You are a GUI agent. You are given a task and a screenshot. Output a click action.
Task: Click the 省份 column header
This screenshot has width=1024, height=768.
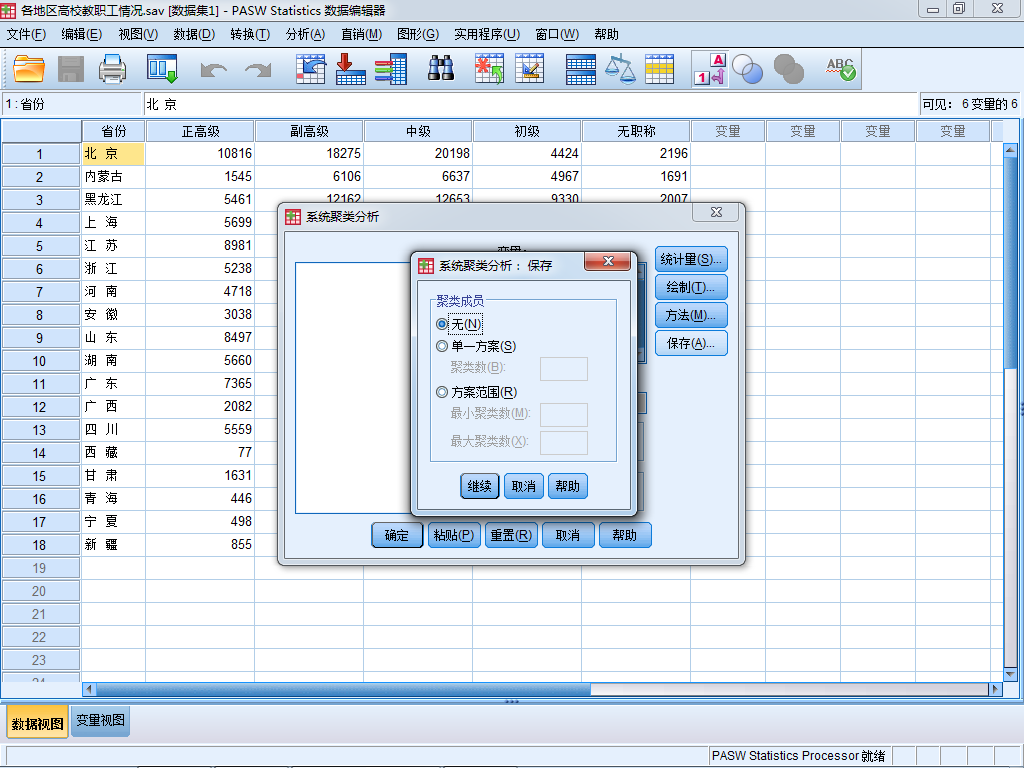[x=113, y=131]
